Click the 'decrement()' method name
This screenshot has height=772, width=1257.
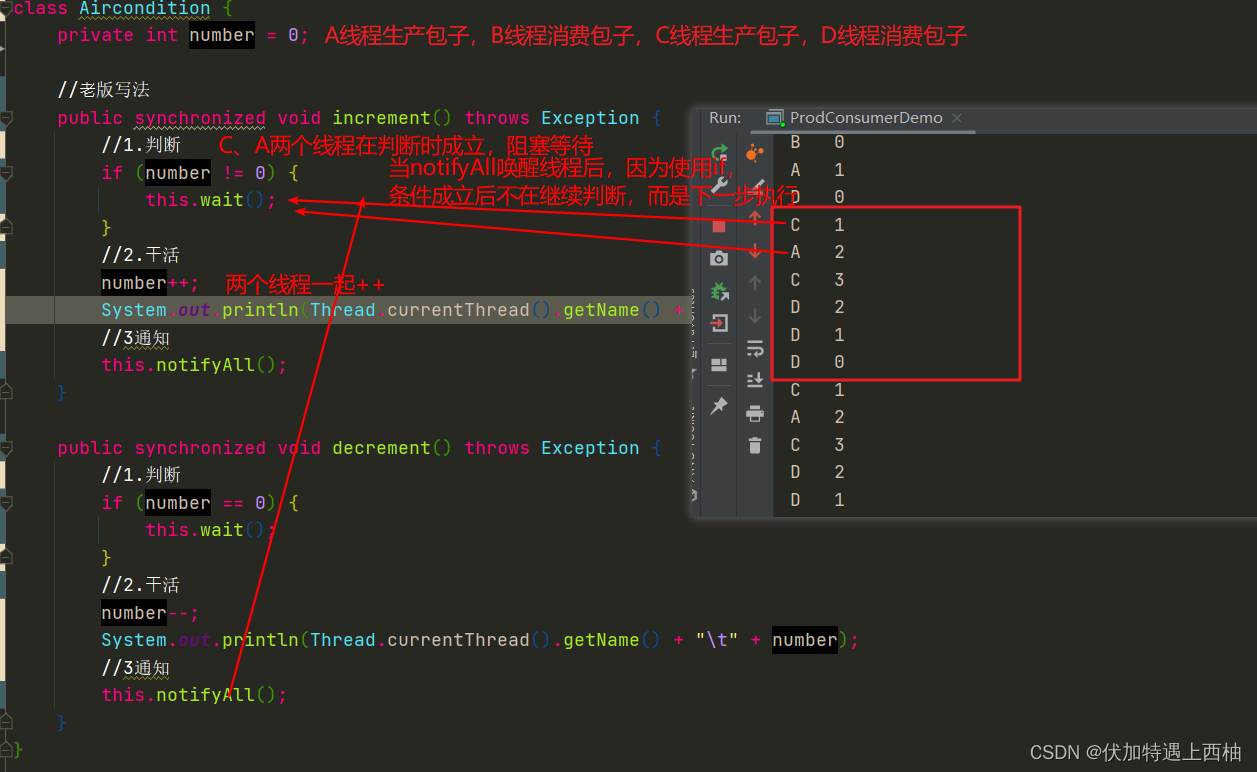coord(392,448)
